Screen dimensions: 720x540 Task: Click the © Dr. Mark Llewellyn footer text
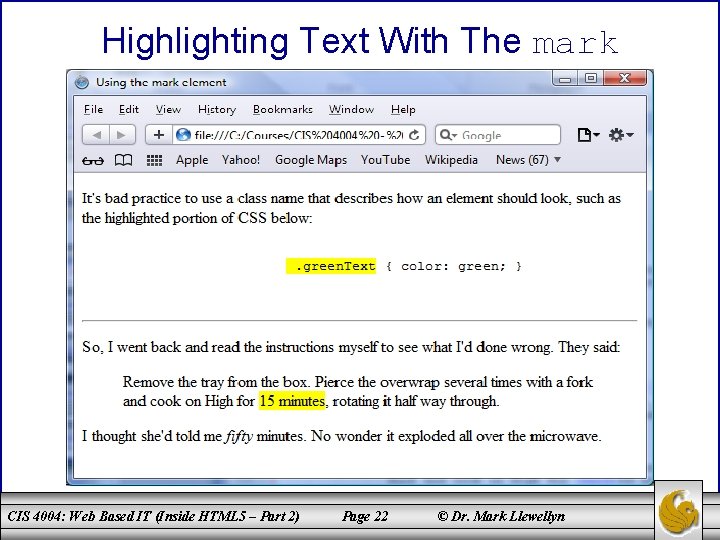pyautogui.click(x=501, y=517)
